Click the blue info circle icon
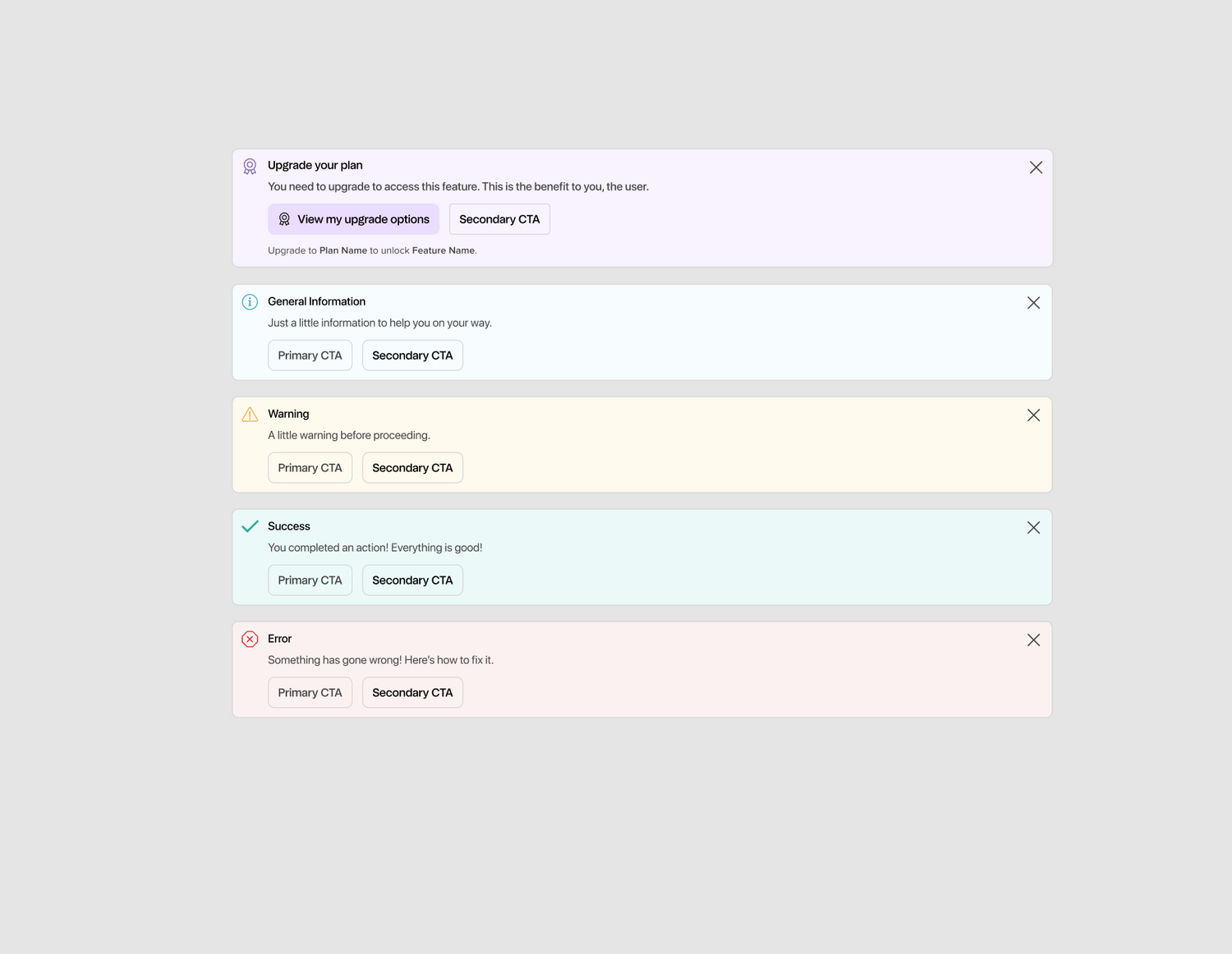The image size is (1232, 954). [250, 302]
